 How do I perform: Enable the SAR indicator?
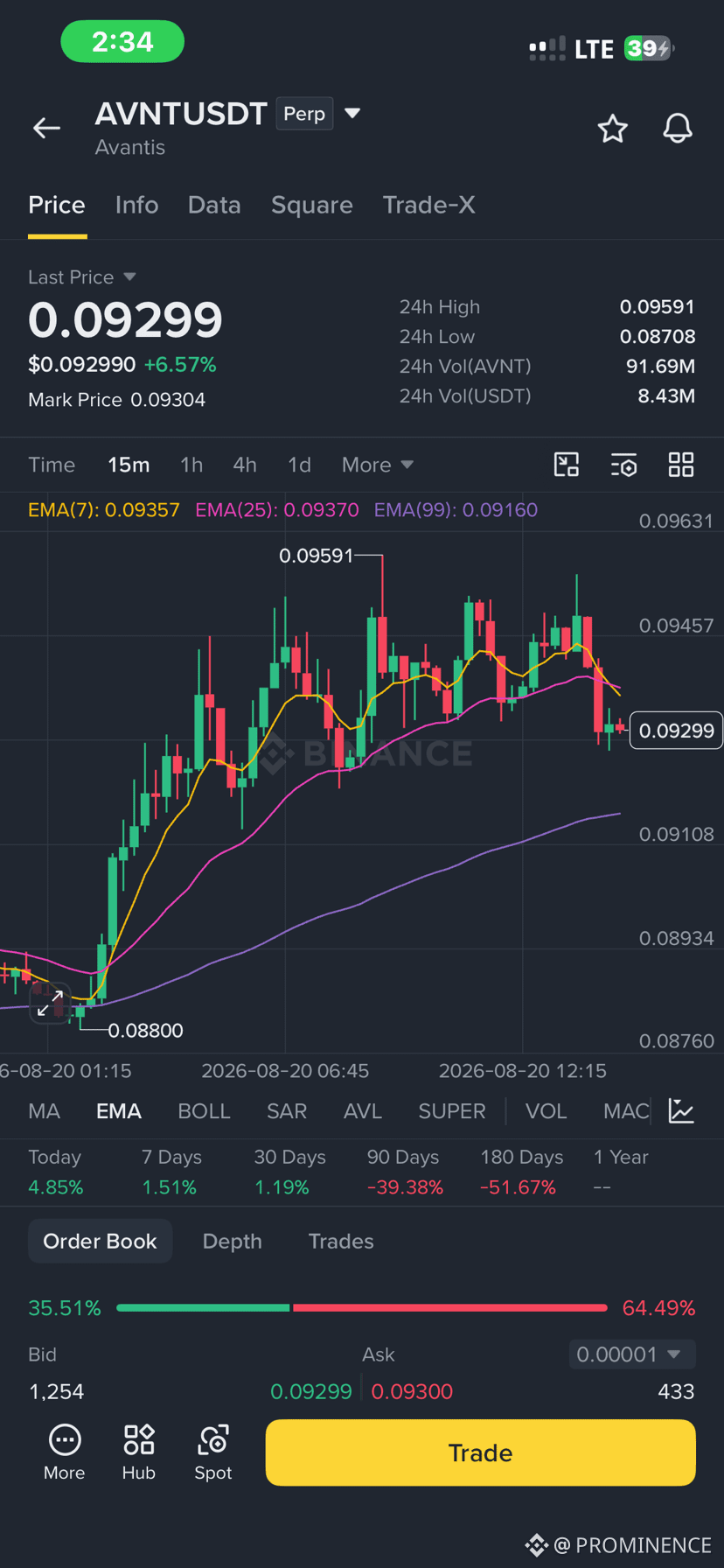point(287,1111)
